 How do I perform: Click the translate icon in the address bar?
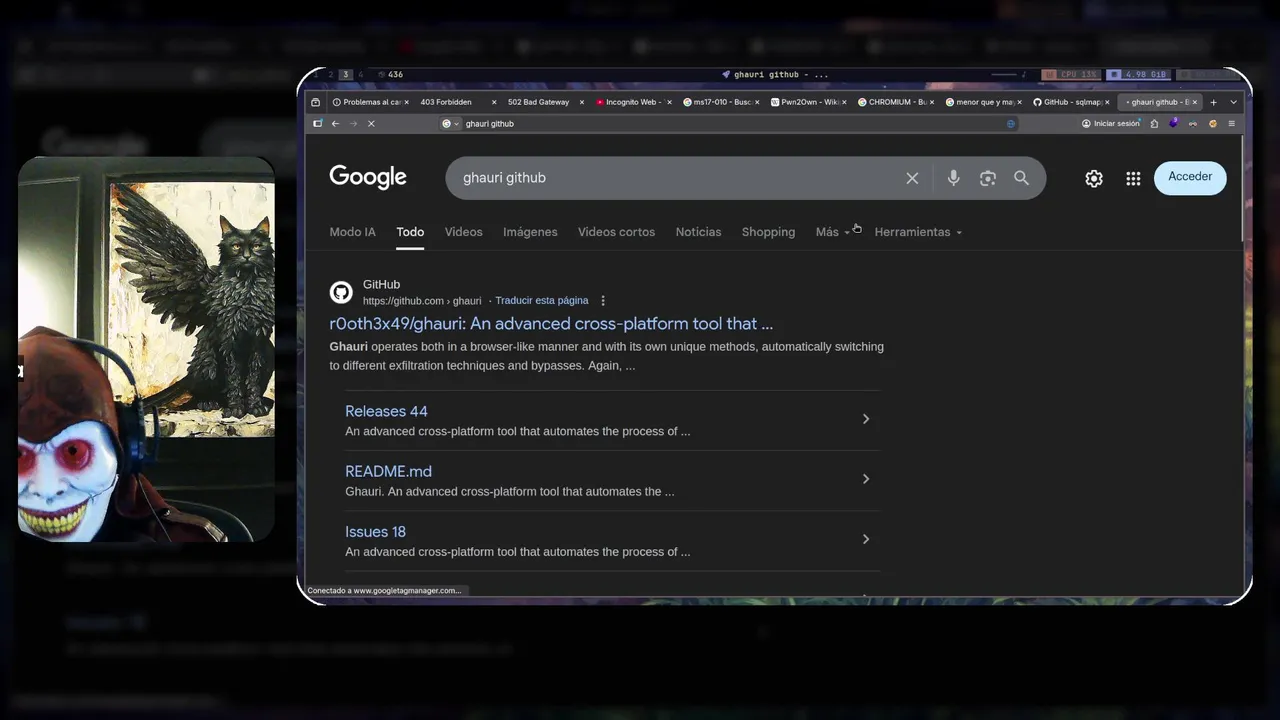point(1011,124)
